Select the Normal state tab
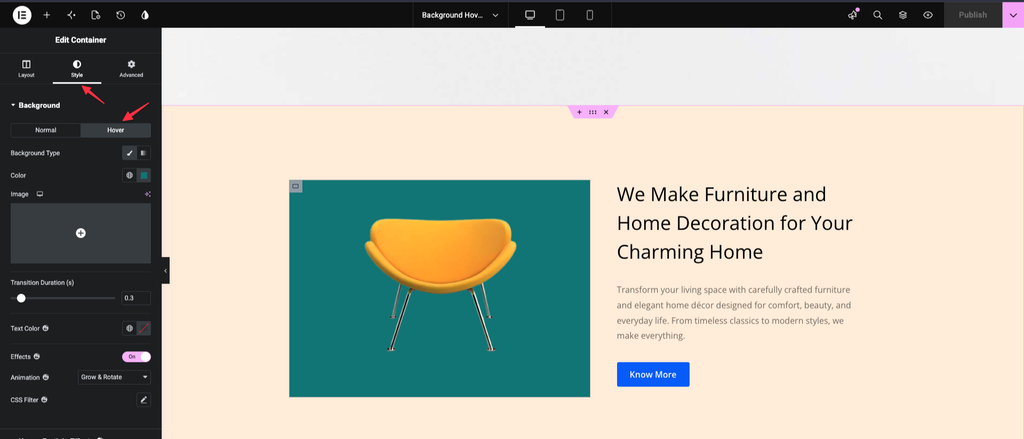1024x439 pixels. [46, 130]
